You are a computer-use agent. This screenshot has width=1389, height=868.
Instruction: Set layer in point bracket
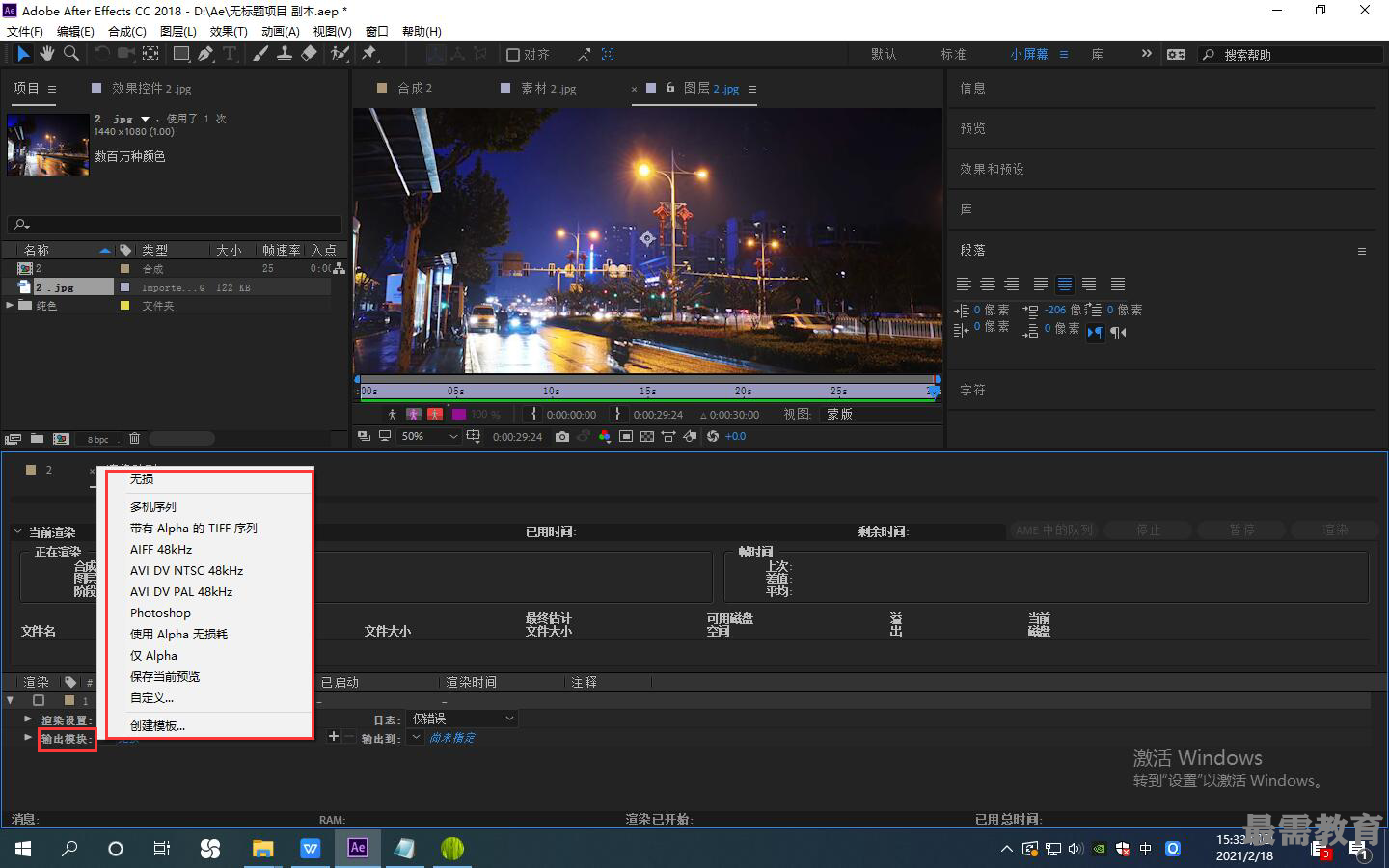pos(533,414)
